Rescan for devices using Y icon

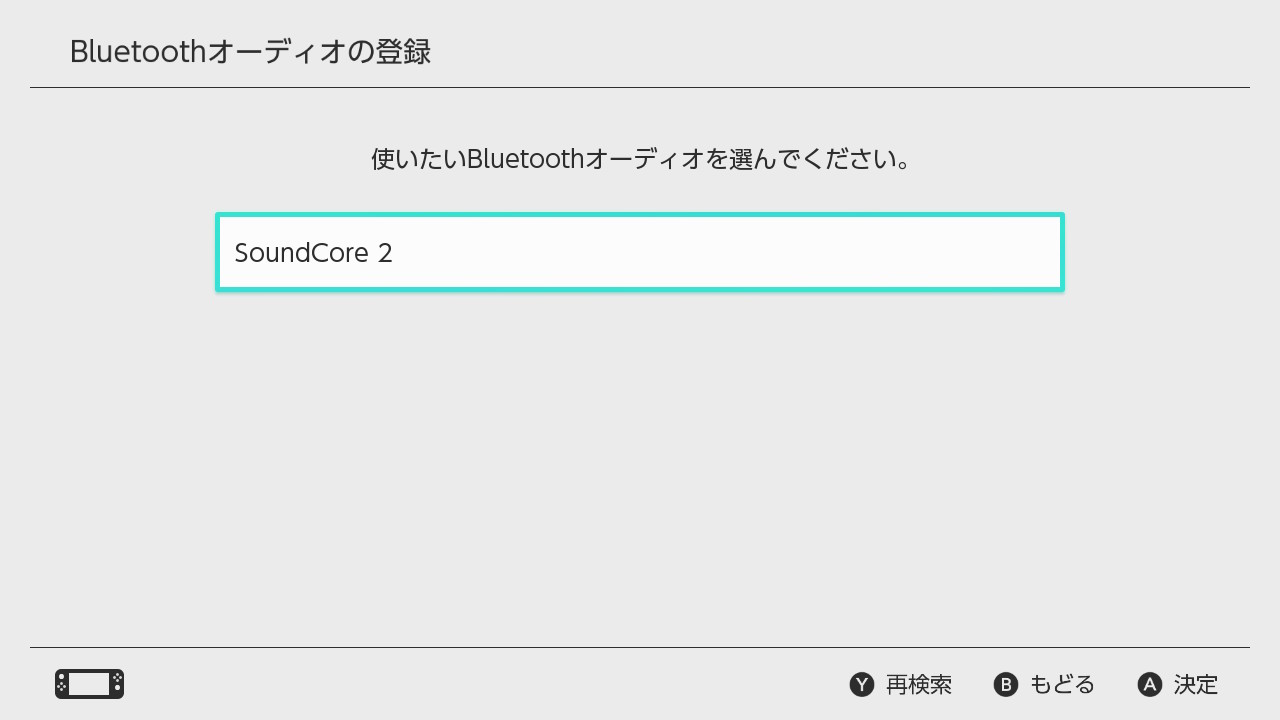pos(862,685)
